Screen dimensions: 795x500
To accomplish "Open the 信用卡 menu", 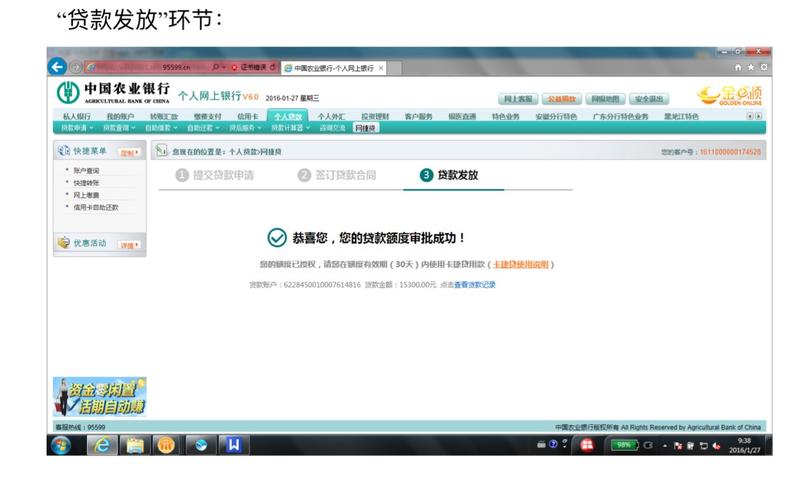I will [247, 117].
